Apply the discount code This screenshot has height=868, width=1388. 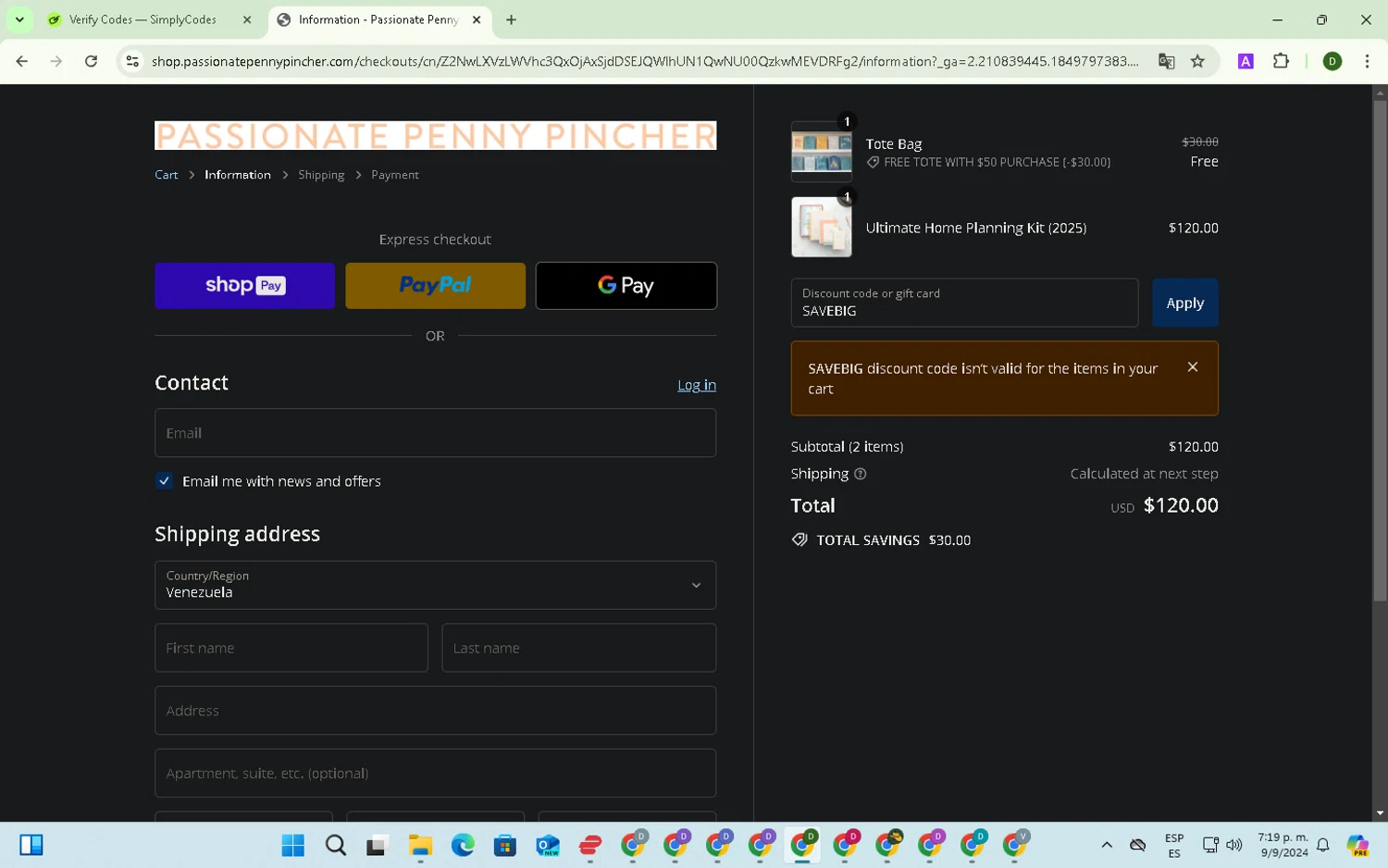click(1185, 303)
